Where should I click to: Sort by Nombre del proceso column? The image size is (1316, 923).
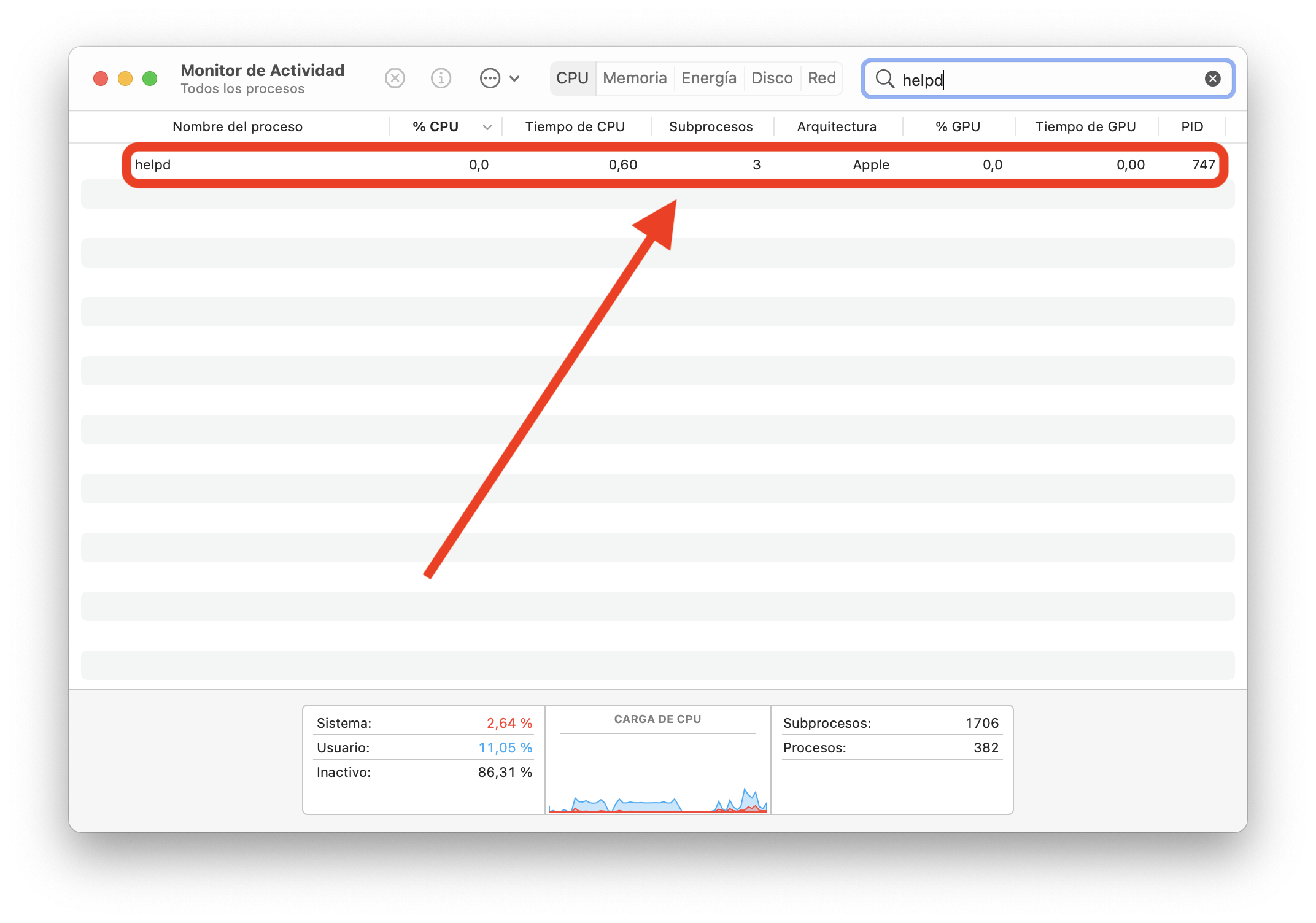238,127
